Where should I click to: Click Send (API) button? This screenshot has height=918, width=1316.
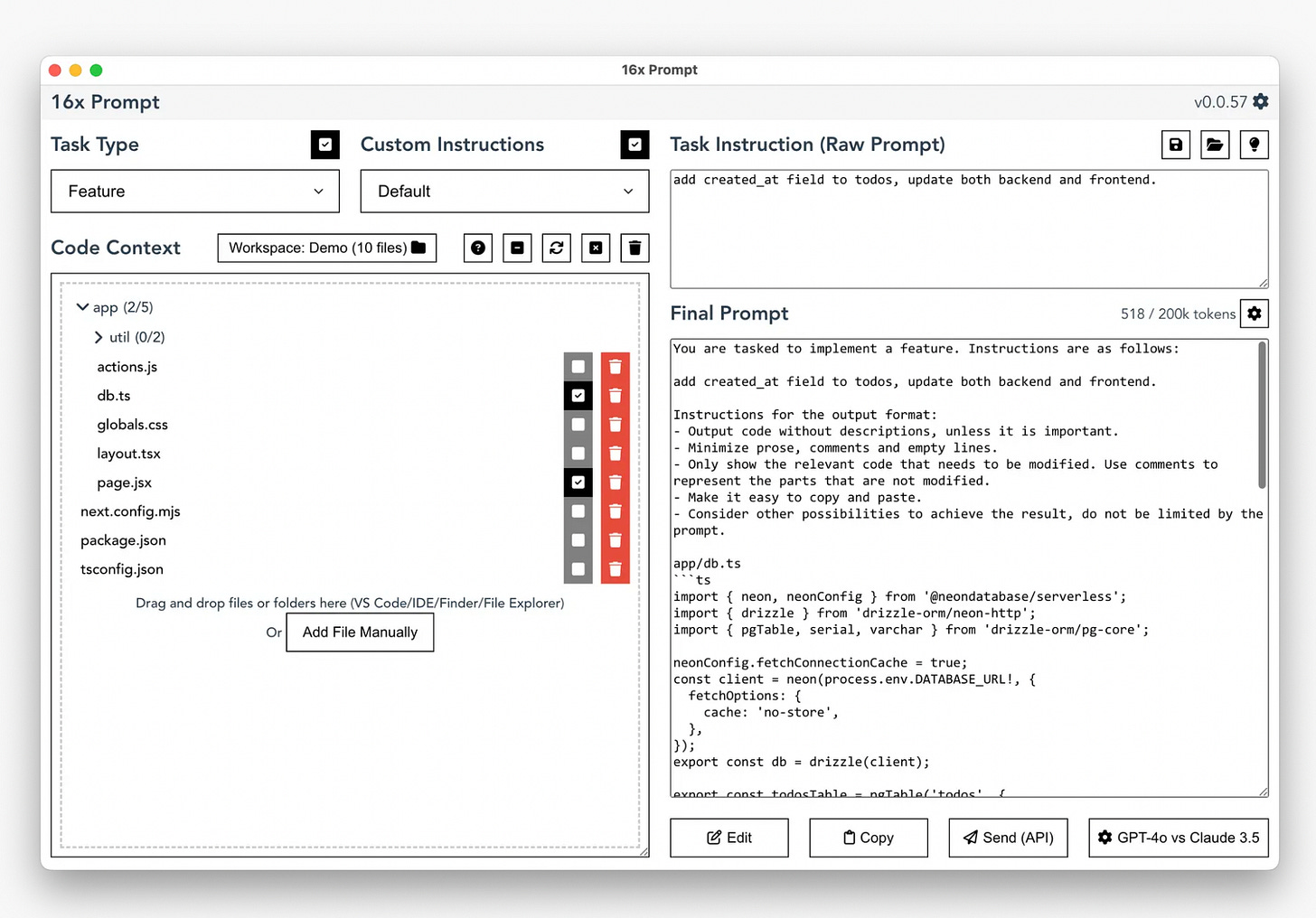[x=1008, y=838]
